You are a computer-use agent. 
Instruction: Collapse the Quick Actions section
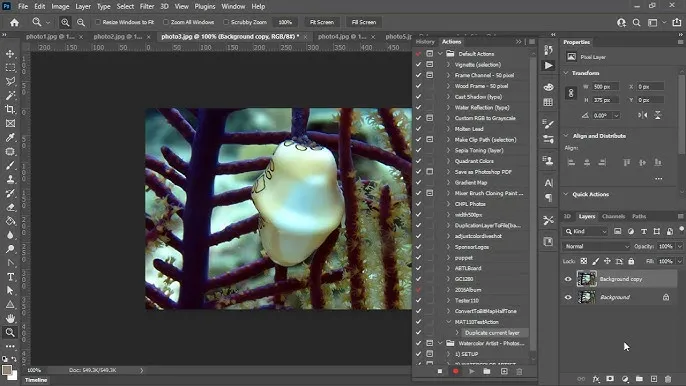point(566,194)
